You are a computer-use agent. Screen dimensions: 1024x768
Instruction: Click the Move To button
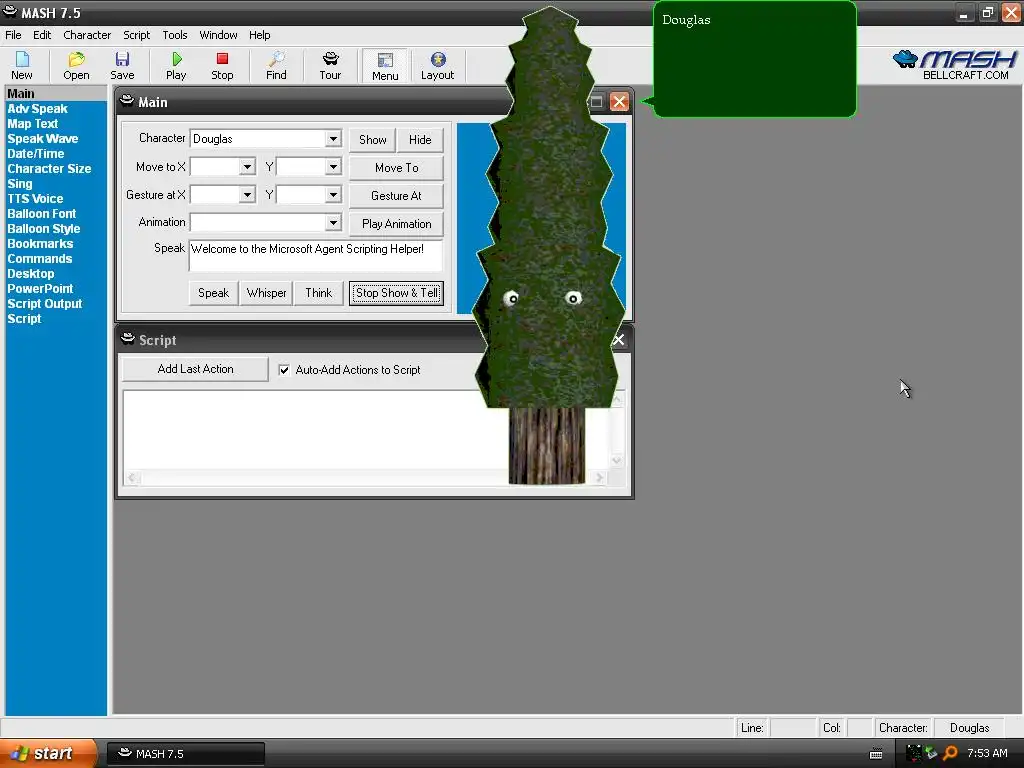coord(396,168)
